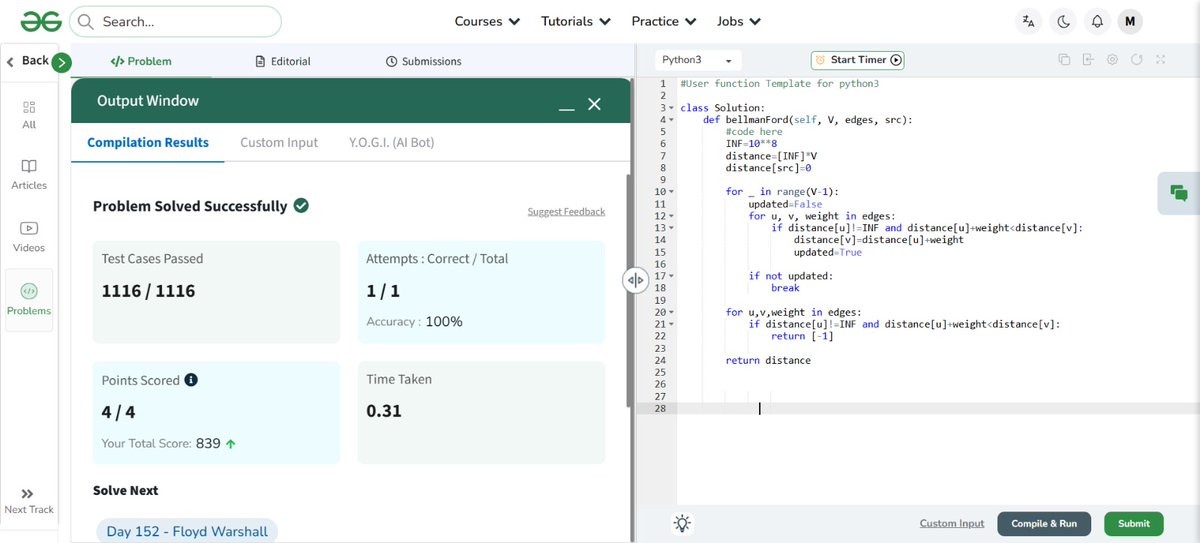This screenshot has height=543, width=1200.
Task: Open Problems in the sidebar
Action: pos(29,300)
